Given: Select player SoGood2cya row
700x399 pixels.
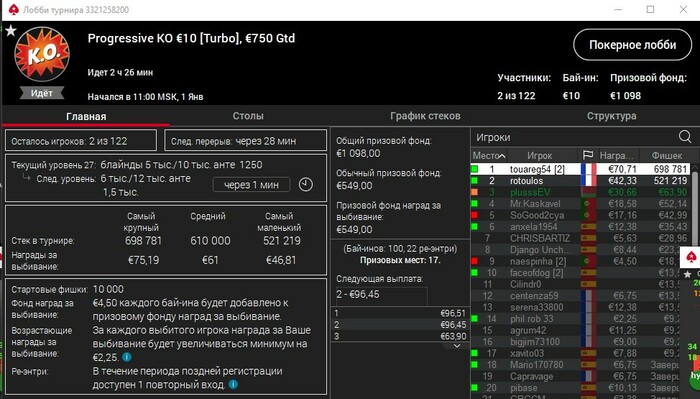Looking at the screenshot, I should [580, 215].
